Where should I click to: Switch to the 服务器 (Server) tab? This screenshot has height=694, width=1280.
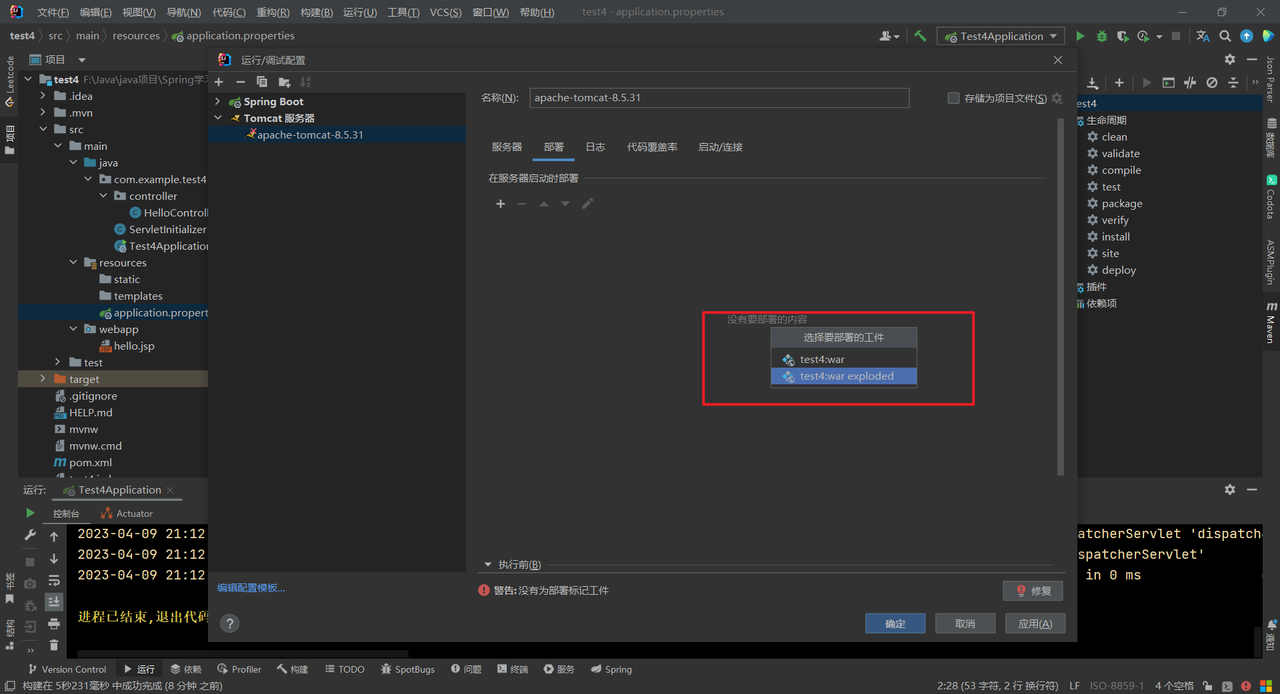[507, 147]
